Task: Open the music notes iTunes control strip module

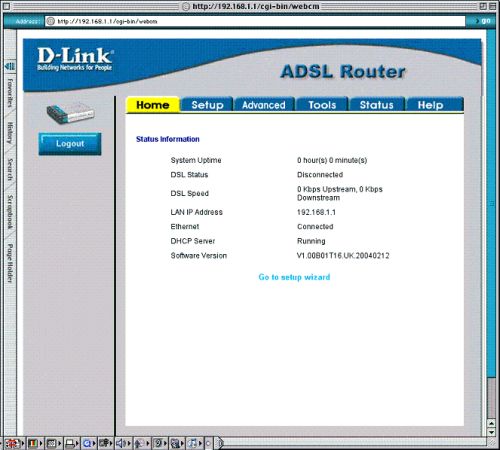Action: [x=195, y=443]
